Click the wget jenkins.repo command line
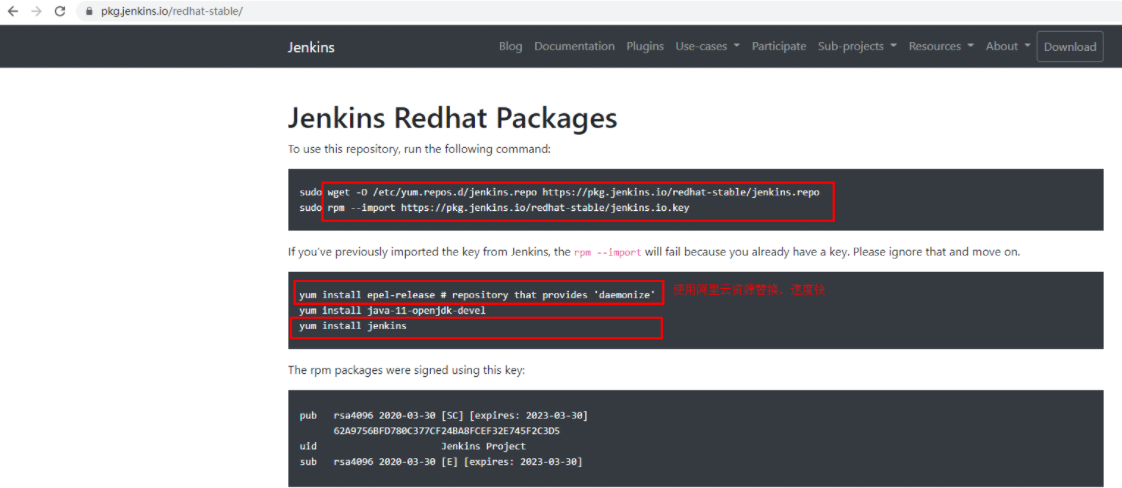 [x=560, y=192]
